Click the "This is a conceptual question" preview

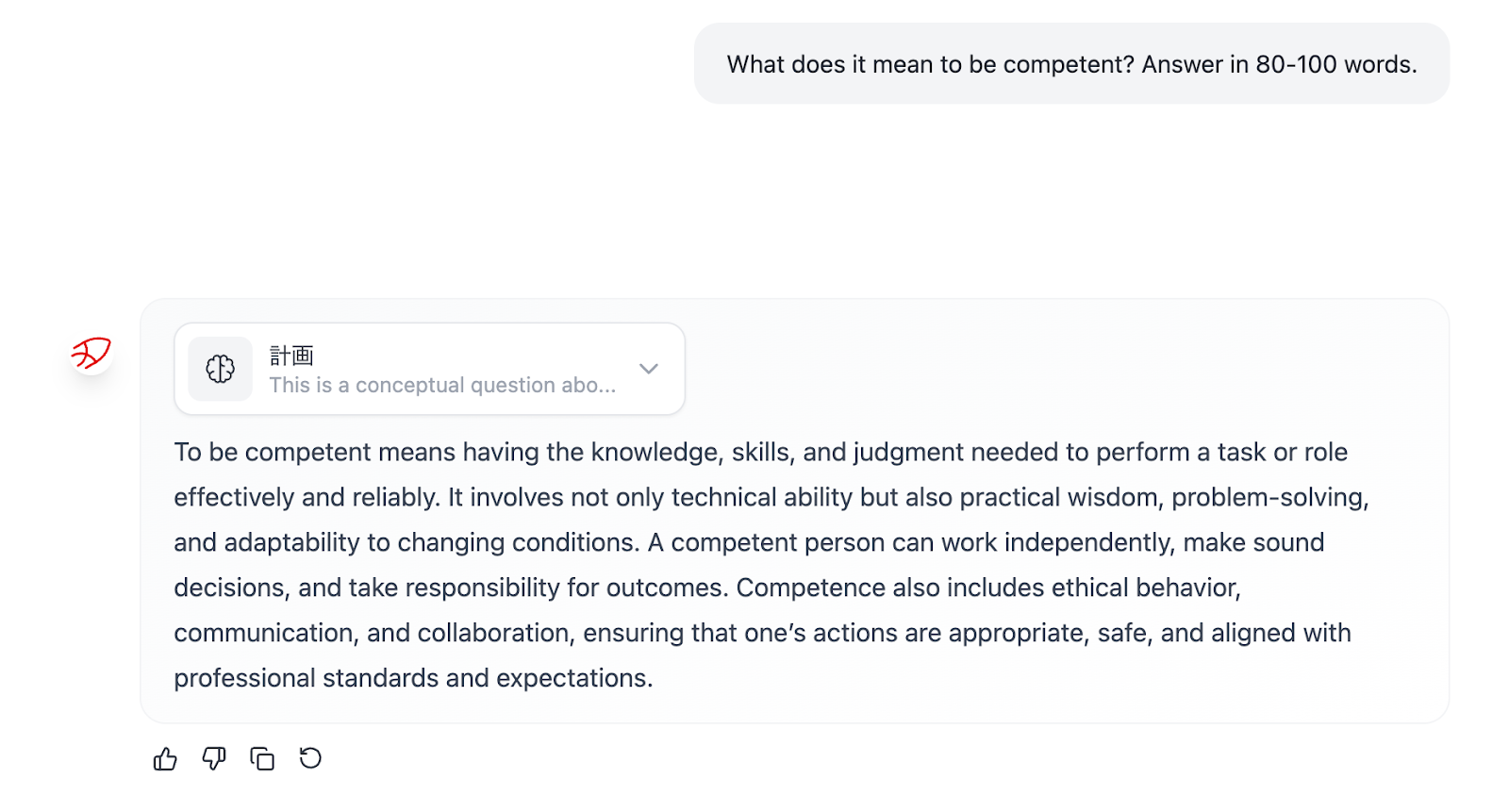pos(442,385)
